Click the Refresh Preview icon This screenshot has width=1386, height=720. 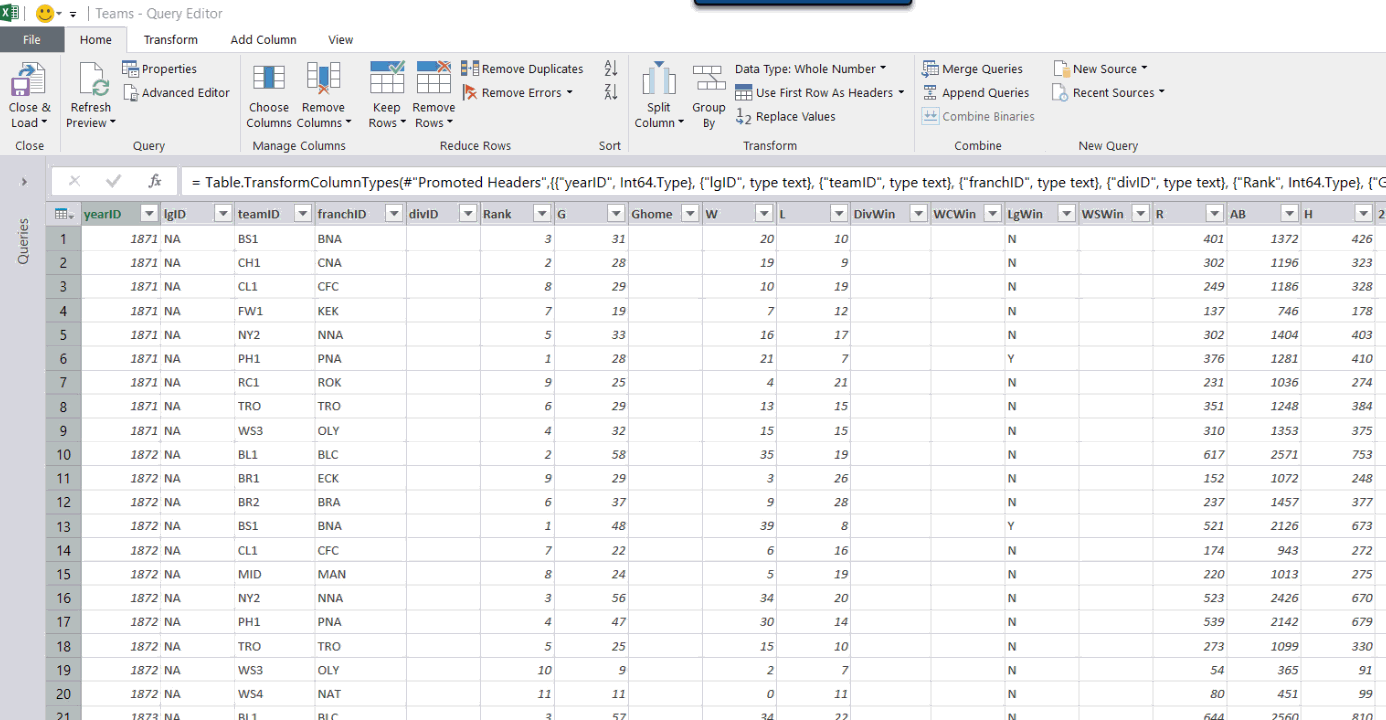(x=91, y=81)
